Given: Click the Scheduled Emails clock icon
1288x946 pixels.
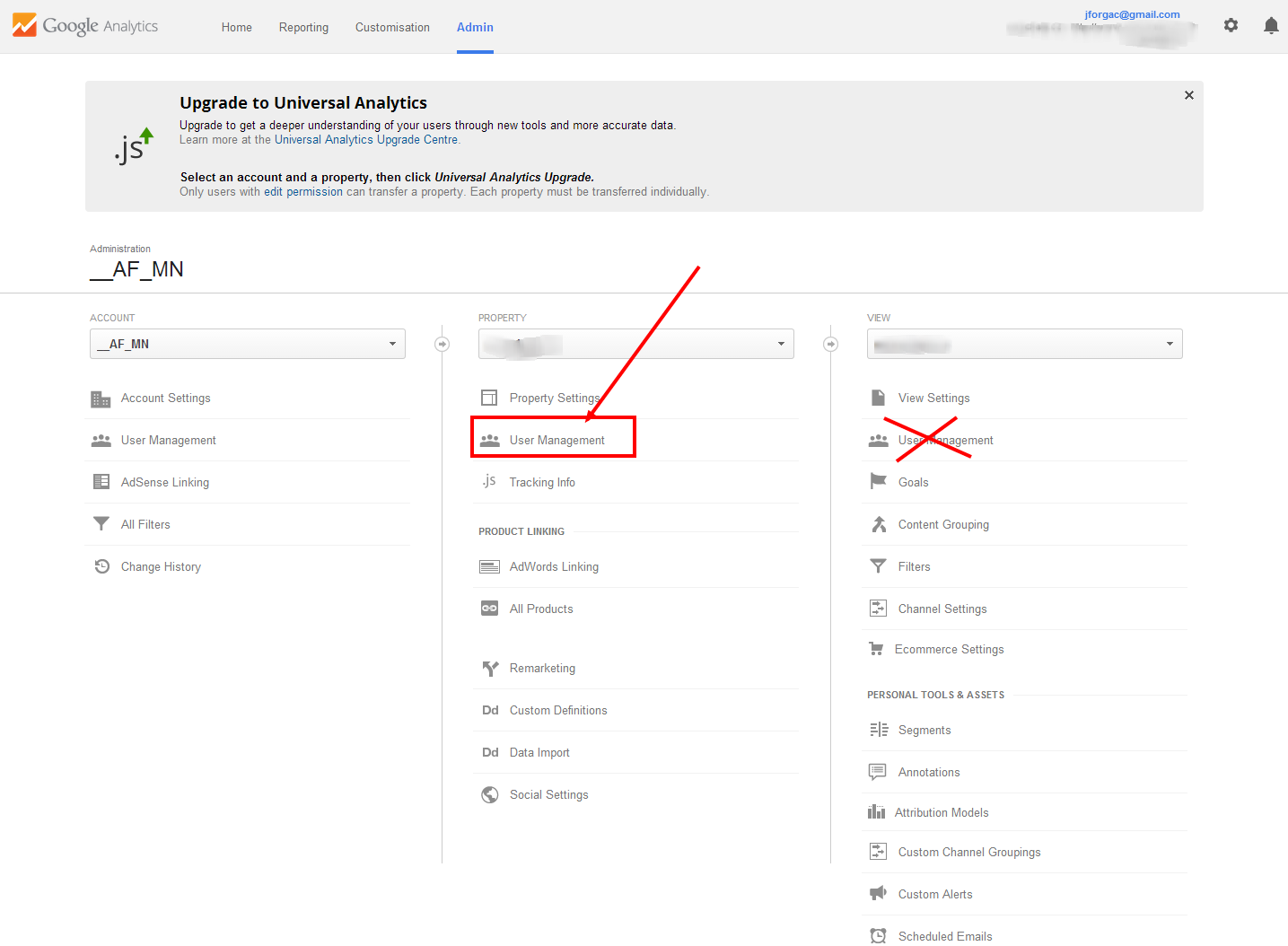Looking at the screenshot, I should click(878, 936).
